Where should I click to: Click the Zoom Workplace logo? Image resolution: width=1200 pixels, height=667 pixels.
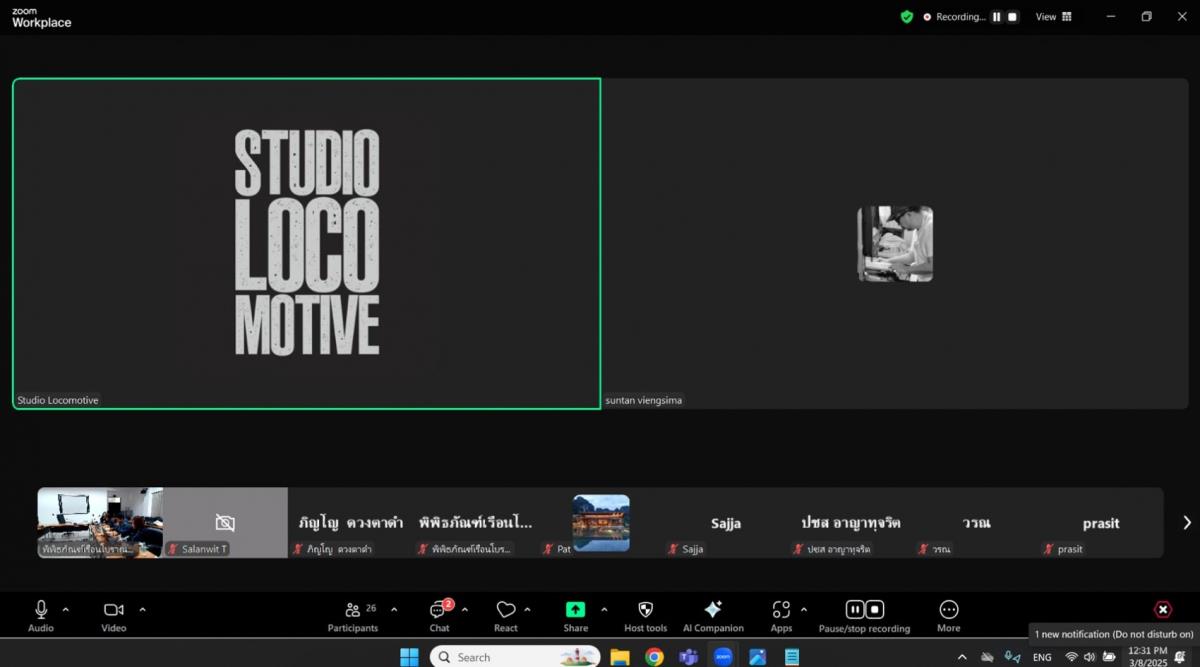click(41, 18)
